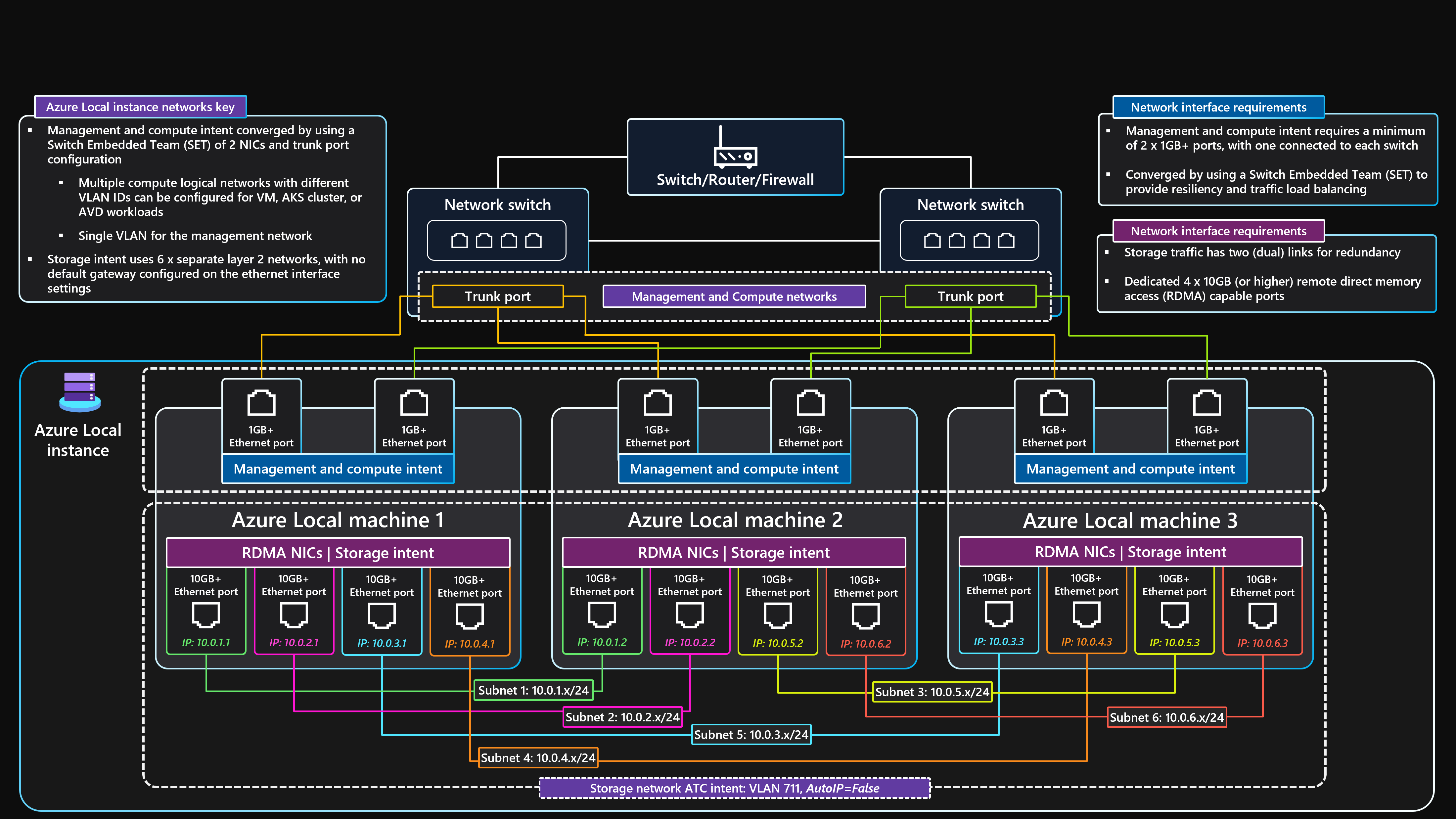The width and height of the screenshot is (1456, 819).
Task: Click the RDMA port icon showing IP 10.0.6.2
Action: click(x=865, y=616)
